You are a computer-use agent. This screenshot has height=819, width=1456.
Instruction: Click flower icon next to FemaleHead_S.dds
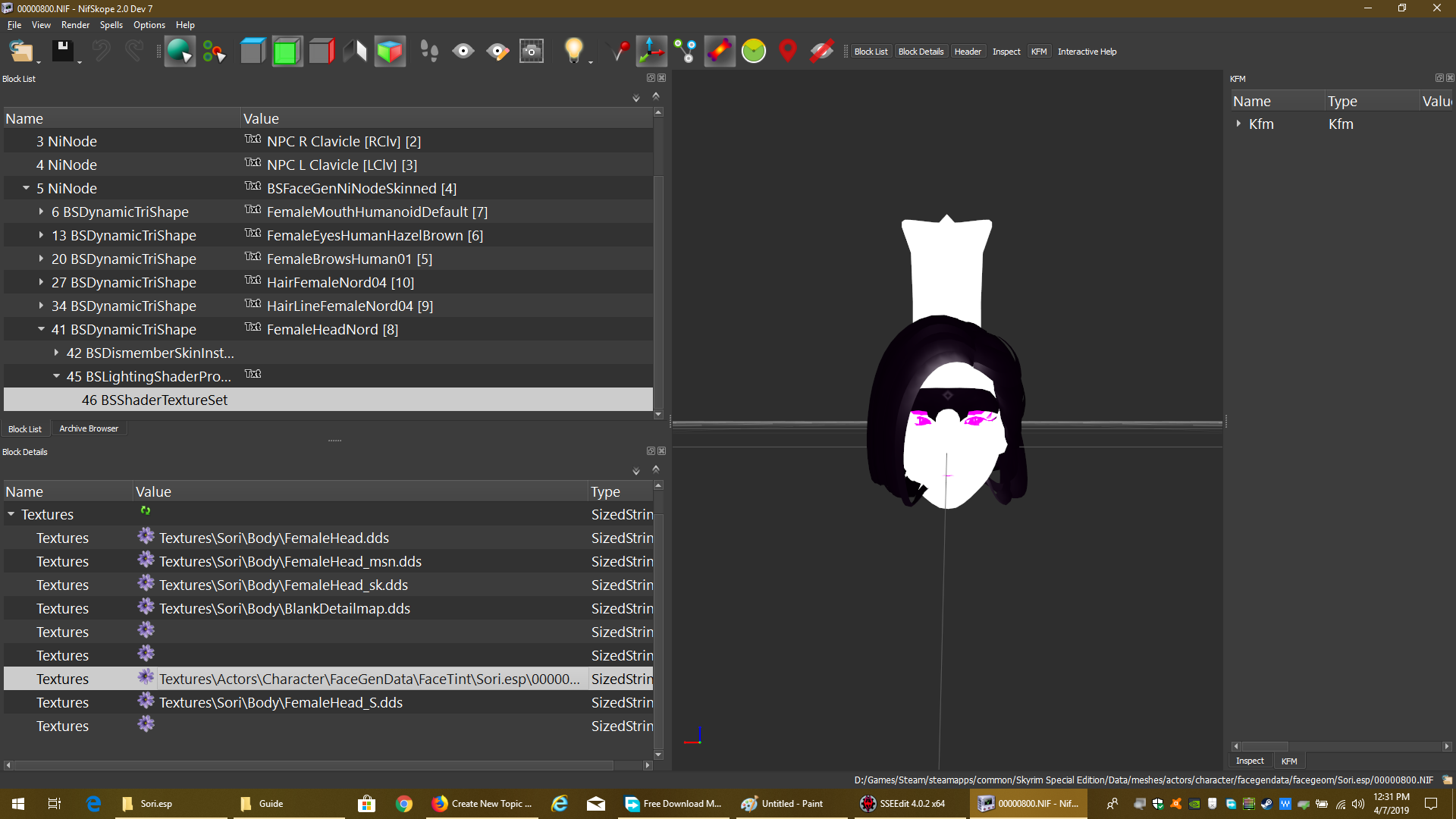146,701
